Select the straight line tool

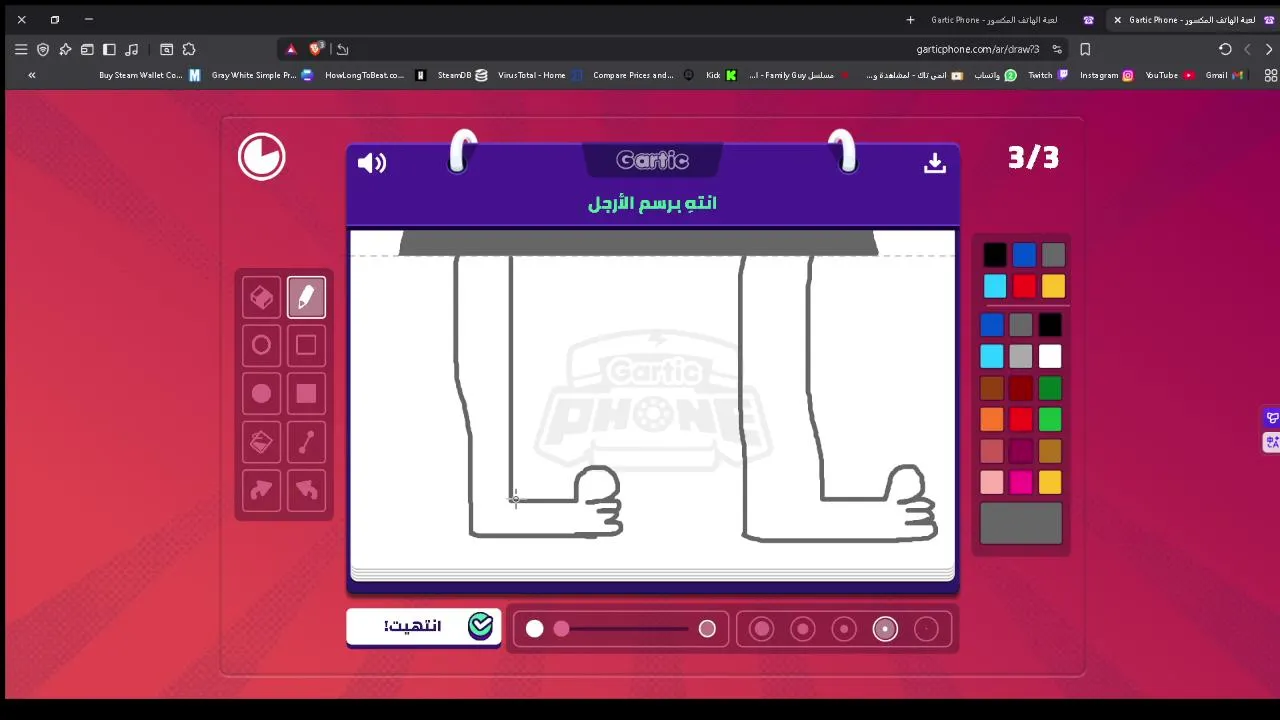click(x=306, y=442)
